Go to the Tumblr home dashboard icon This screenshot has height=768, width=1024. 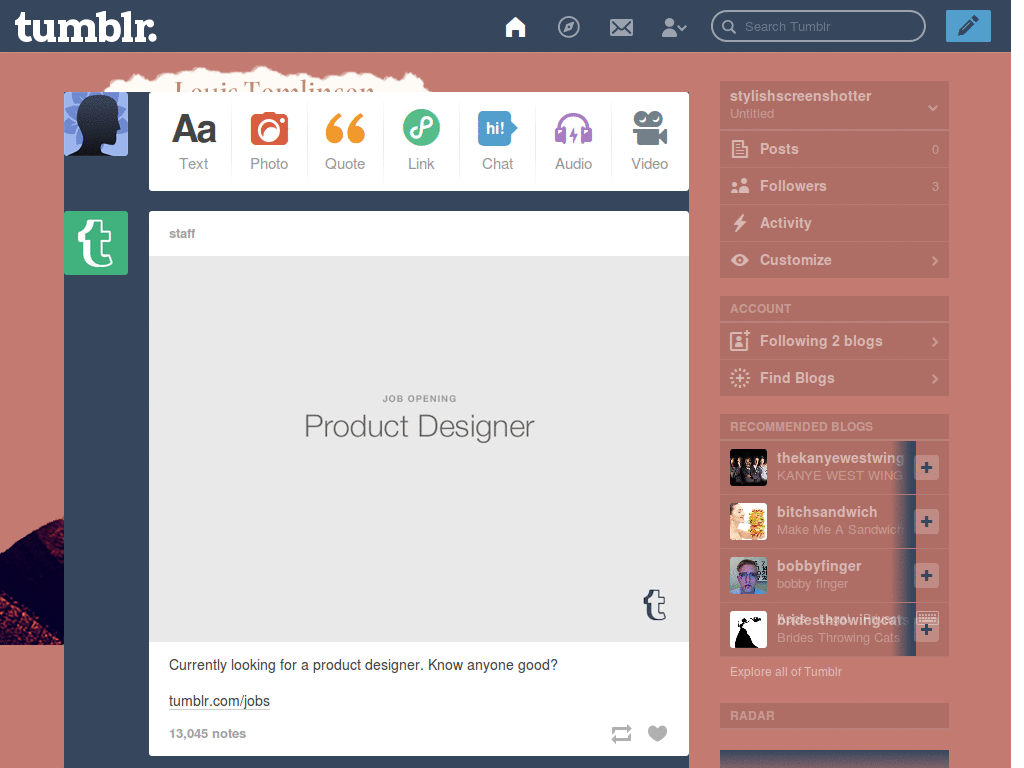(515, 27)
